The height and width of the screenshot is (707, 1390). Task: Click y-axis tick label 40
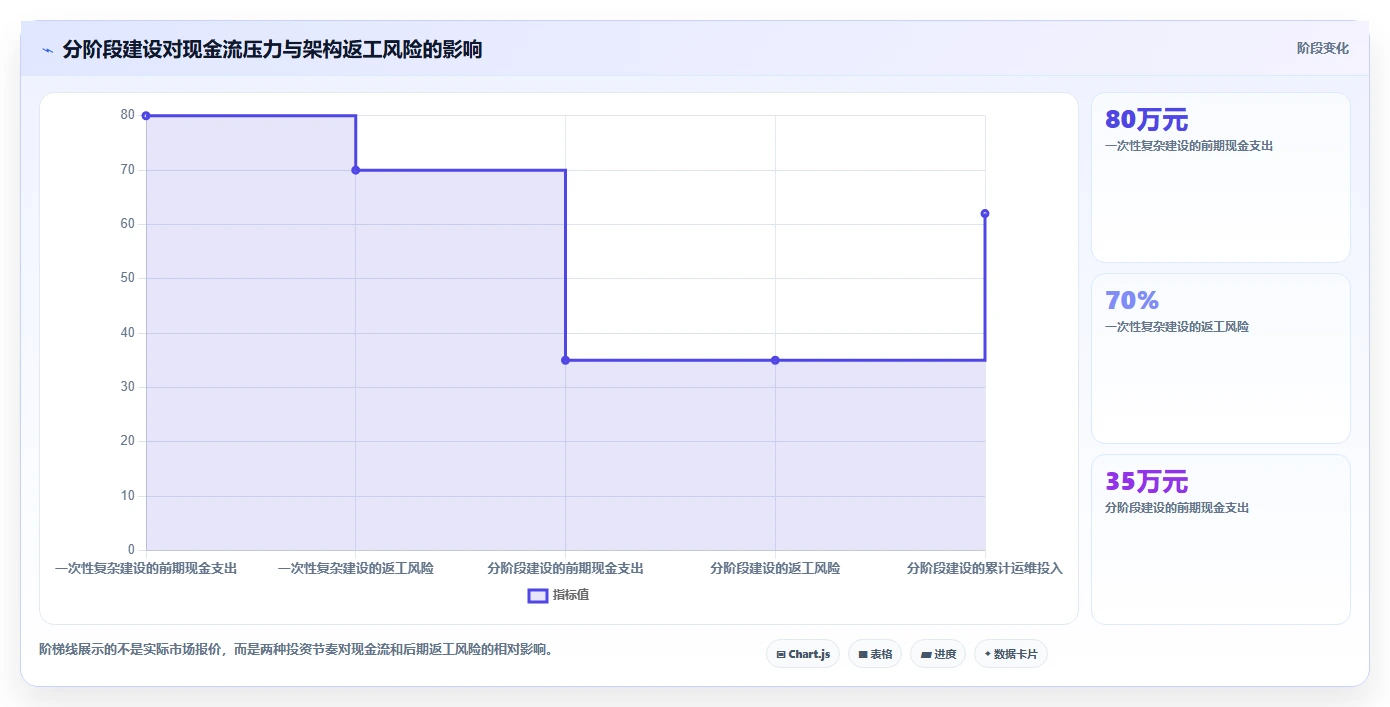tap(127, 333)
